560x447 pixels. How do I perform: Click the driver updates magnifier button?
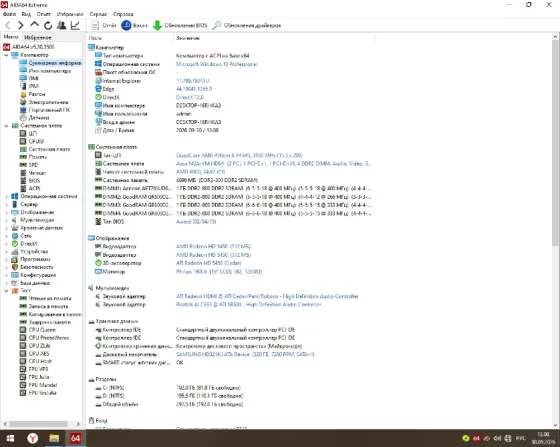(x=247, y=25)
